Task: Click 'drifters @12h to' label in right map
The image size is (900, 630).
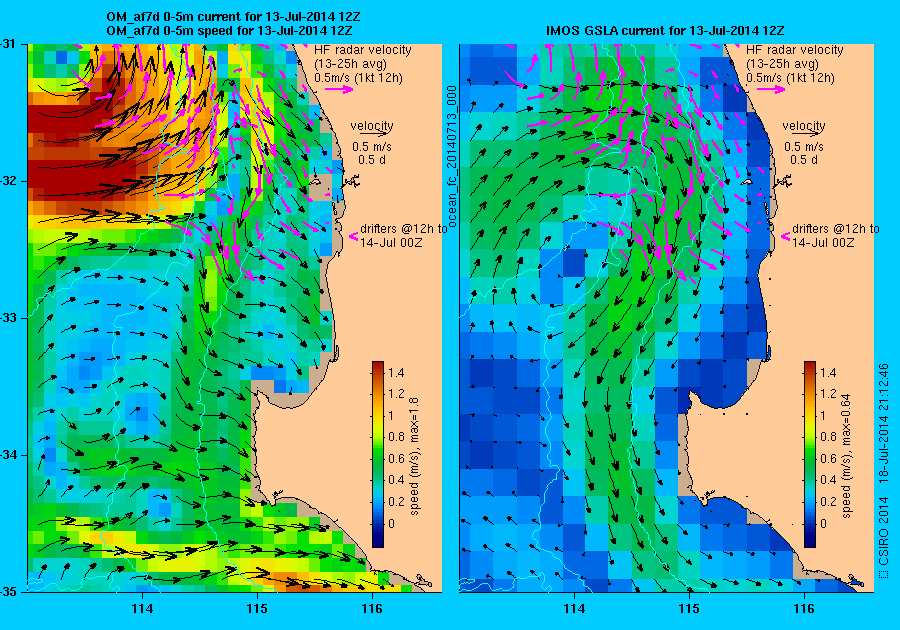Action: [836, 228]
